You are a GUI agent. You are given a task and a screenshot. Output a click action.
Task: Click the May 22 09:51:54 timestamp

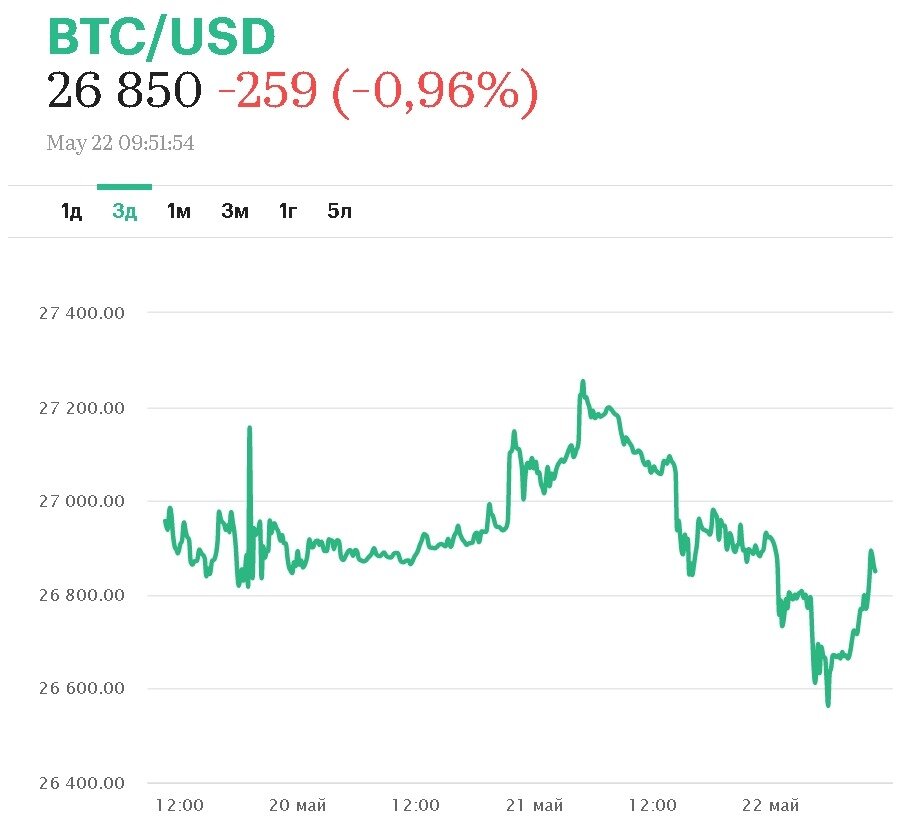click(x=120, y=144)
